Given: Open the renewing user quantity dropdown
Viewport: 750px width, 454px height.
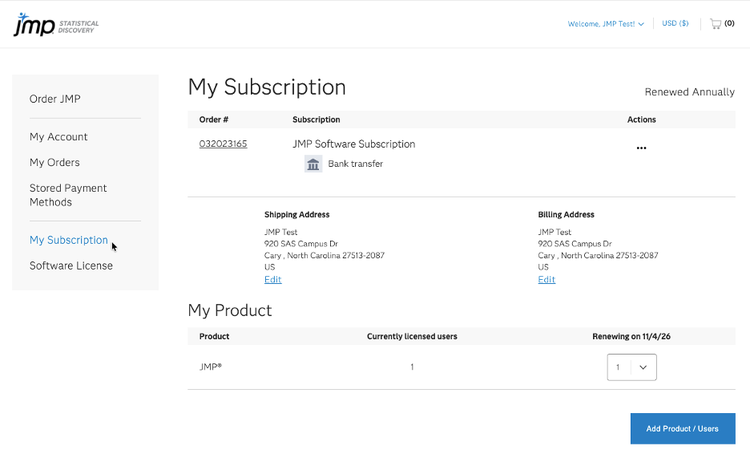Looking at the screenshot, I should [x=632, y=368].
